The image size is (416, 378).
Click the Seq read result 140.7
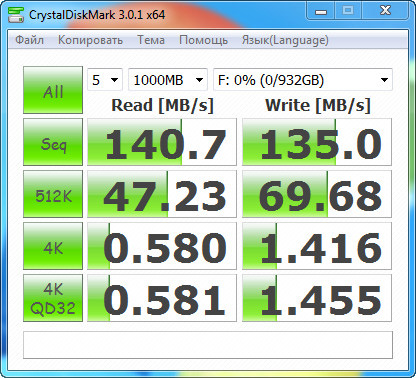[x=162, y=142]
